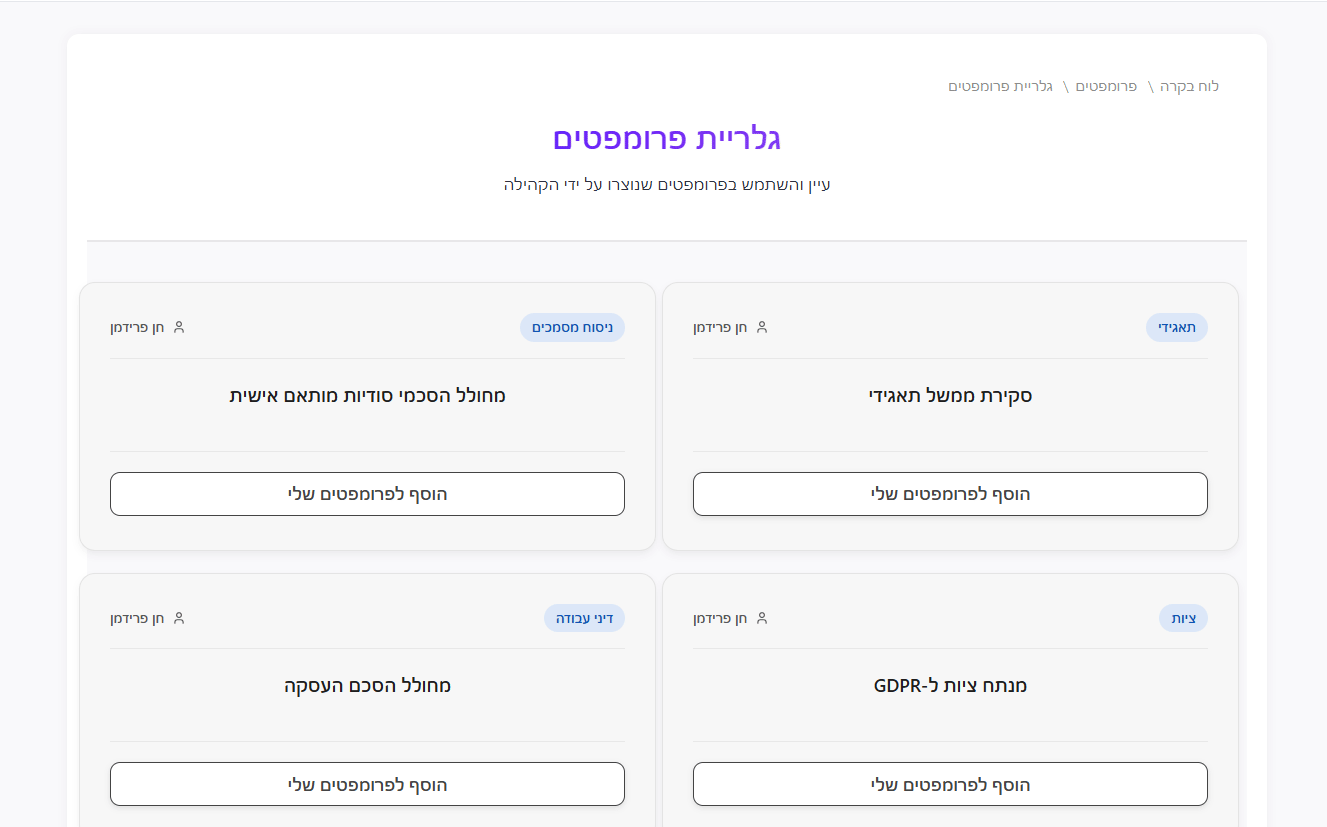
Task: Click the user icon on the GDPR compliance card
Action: 761,617
